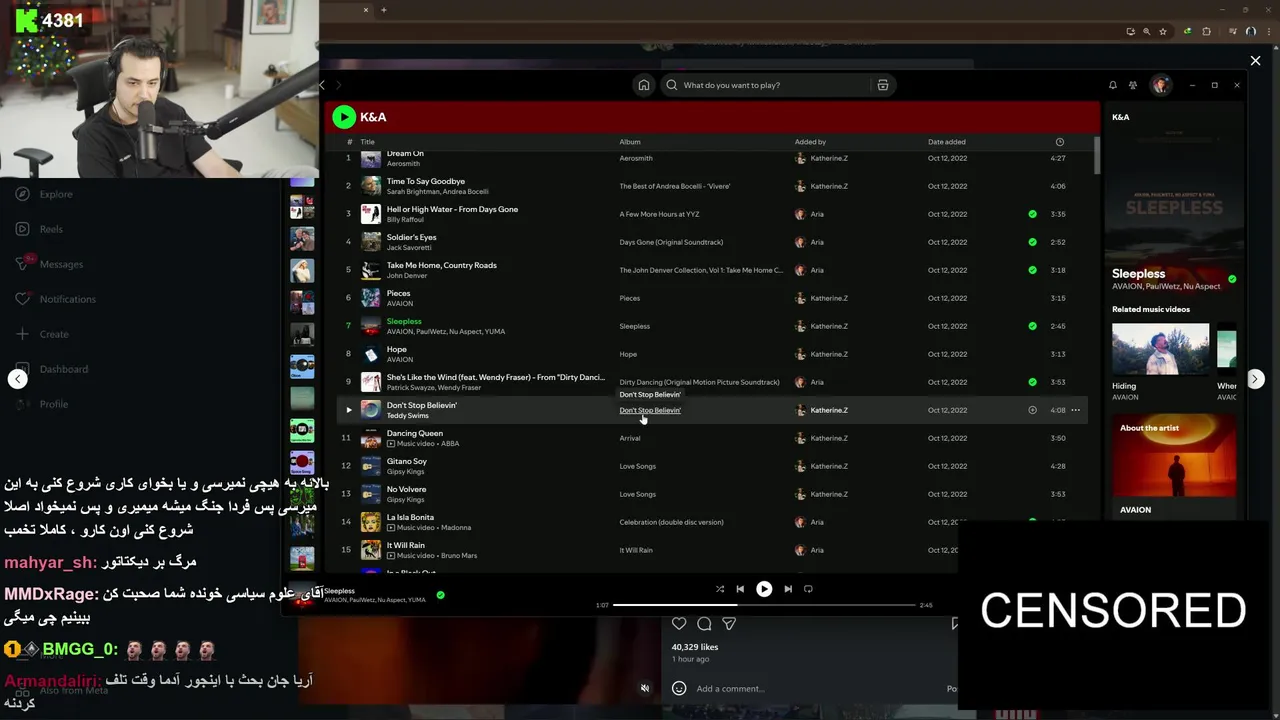1280x720 pixels.
Task: Seek within the song progress bar
Action: tap(764, 605)
